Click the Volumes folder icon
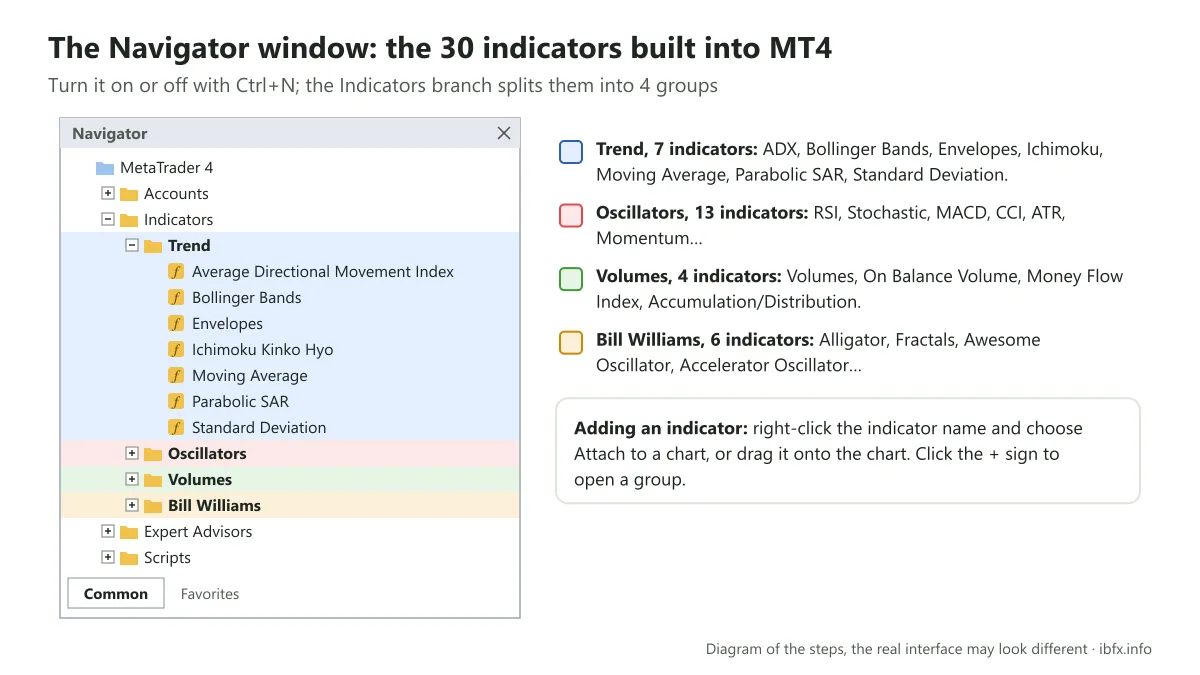Screen dimensions: 1200x675 [x=153, y=480]
